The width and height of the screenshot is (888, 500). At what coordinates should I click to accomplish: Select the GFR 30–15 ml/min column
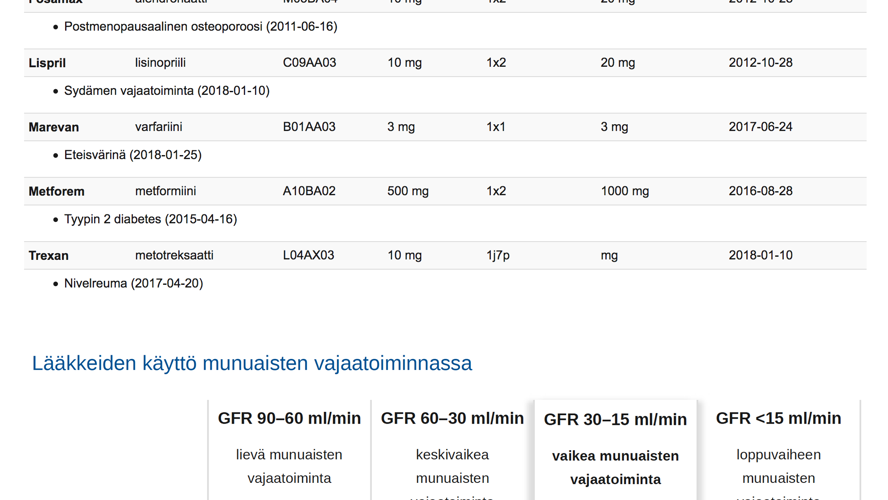[x=615, y=420]
